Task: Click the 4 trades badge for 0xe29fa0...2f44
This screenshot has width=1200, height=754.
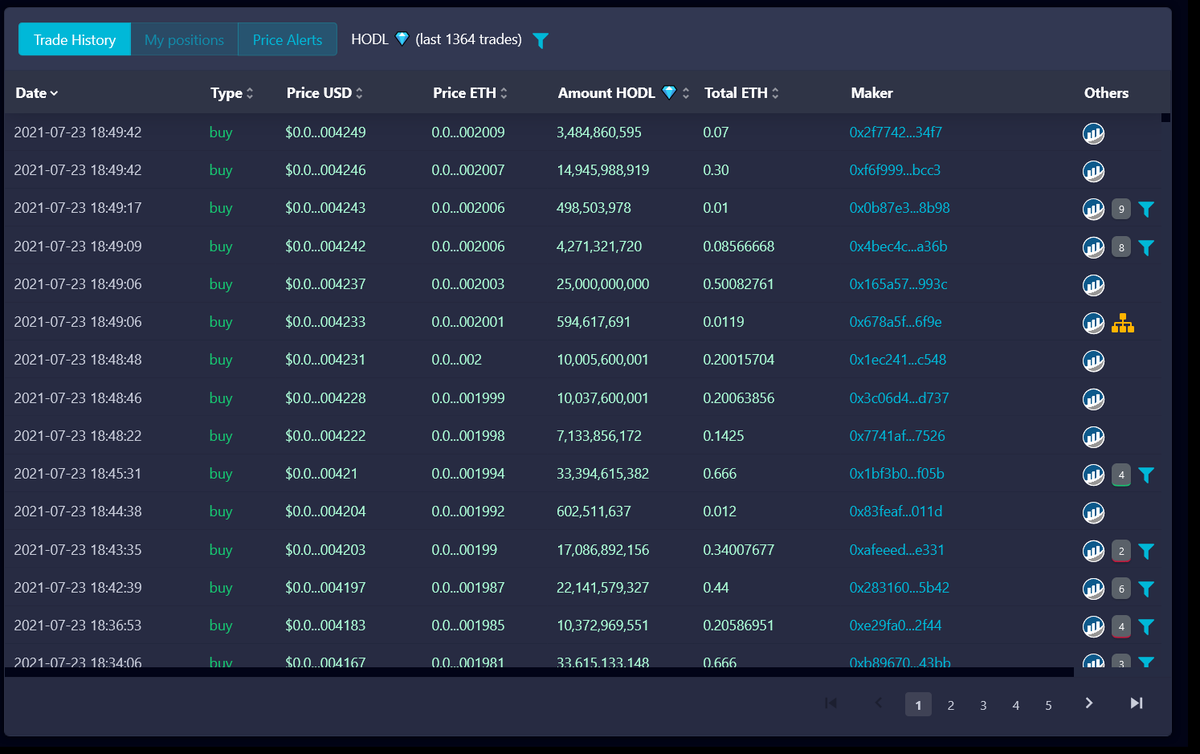Action: (x=1121, y=627)
